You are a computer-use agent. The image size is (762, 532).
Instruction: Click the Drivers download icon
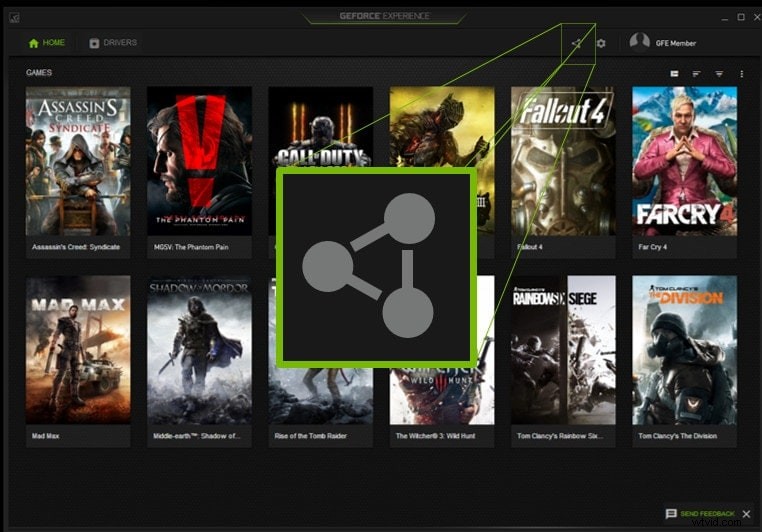click(x=94, y=43)
